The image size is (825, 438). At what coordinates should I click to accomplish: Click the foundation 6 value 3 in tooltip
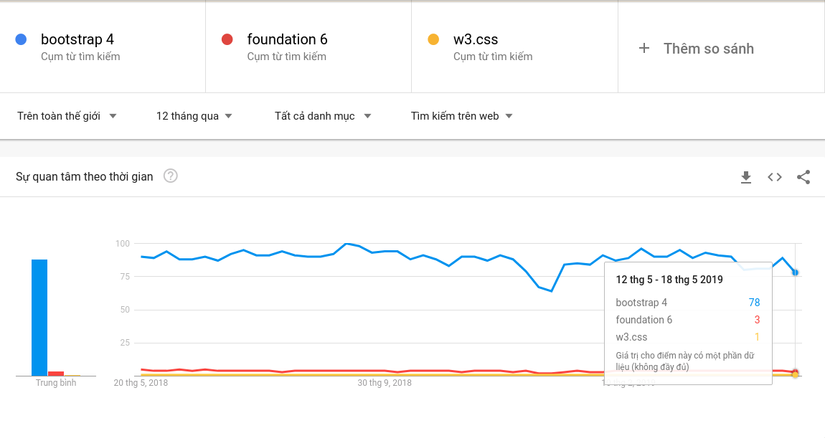click(757, 320)
